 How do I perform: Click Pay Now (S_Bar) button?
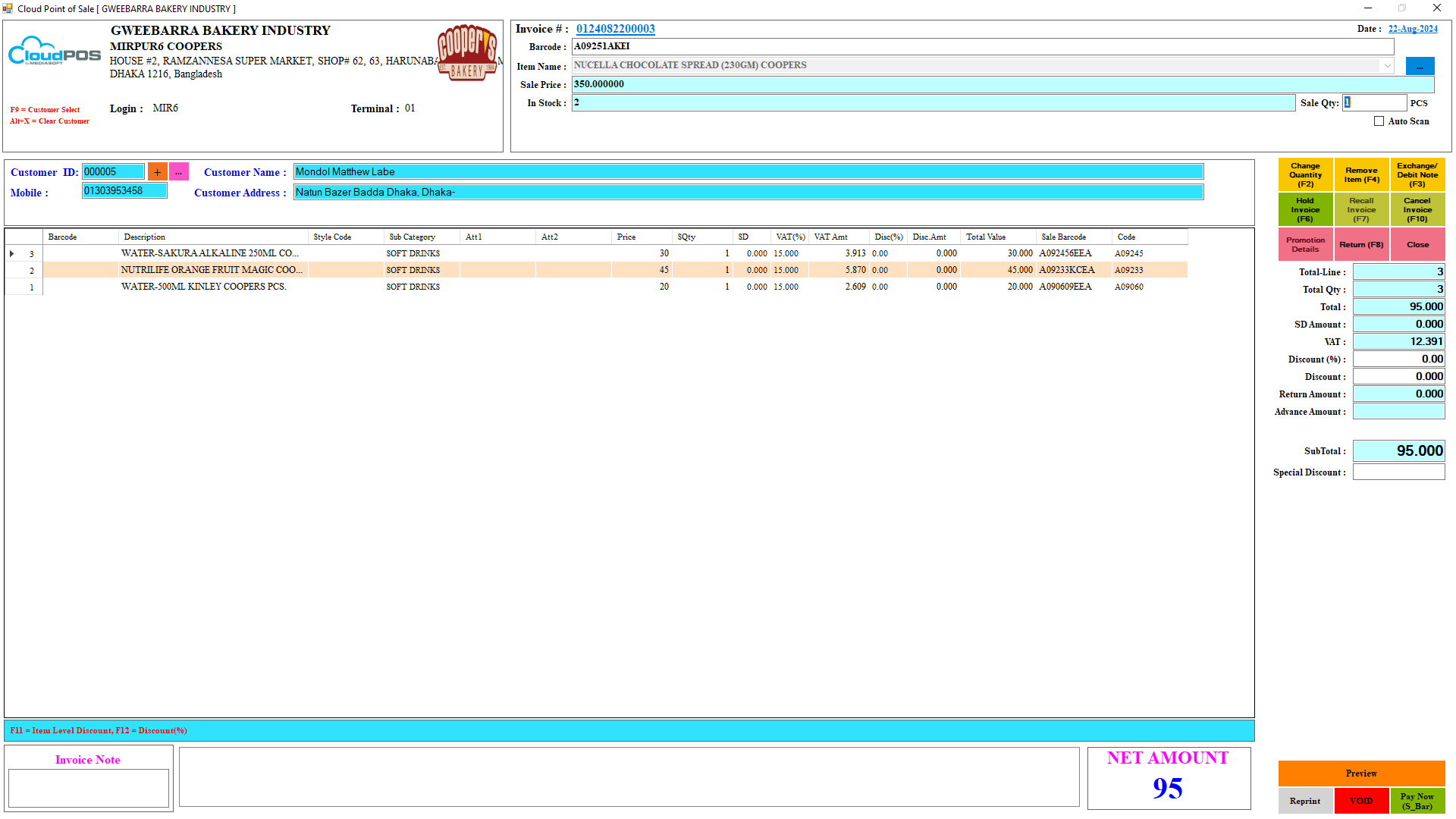[x=1417, y=801]
